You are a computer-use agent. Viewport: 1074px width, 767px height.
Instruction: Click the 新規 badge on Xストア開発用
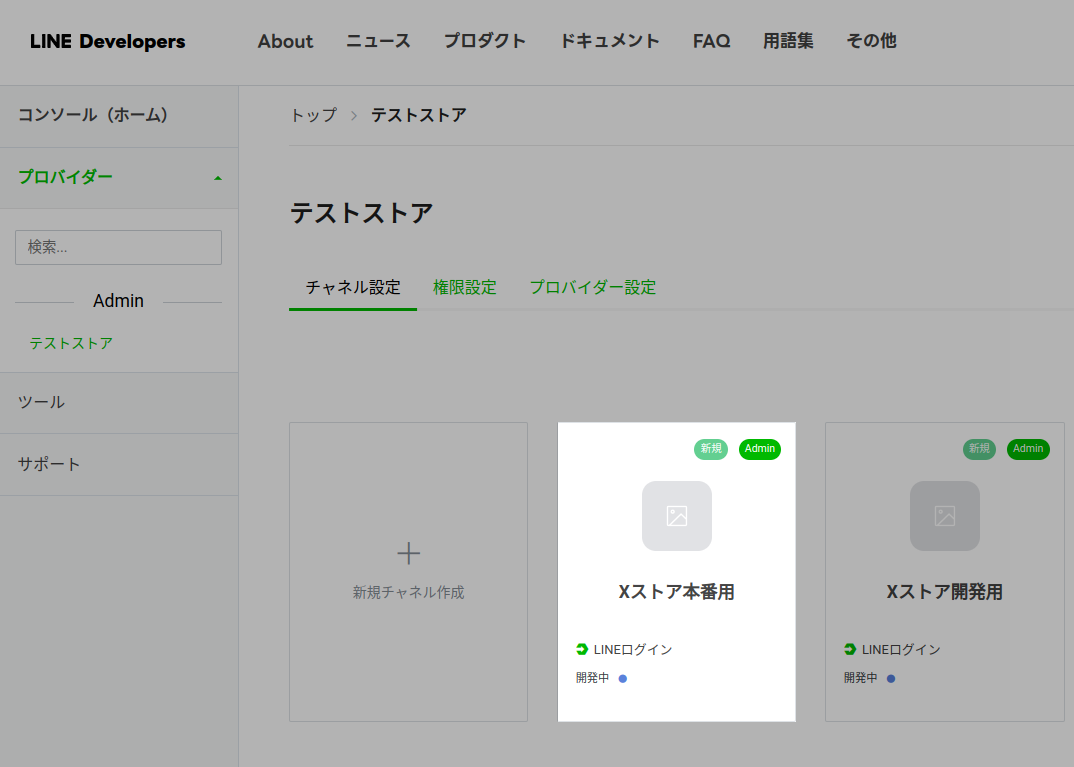[979, 449]
